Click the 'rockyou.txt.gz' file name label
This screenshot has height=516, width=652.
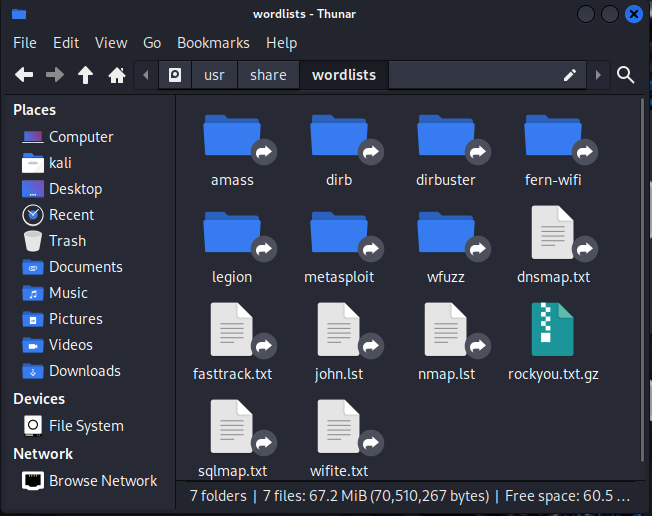[x=553, y=374]
